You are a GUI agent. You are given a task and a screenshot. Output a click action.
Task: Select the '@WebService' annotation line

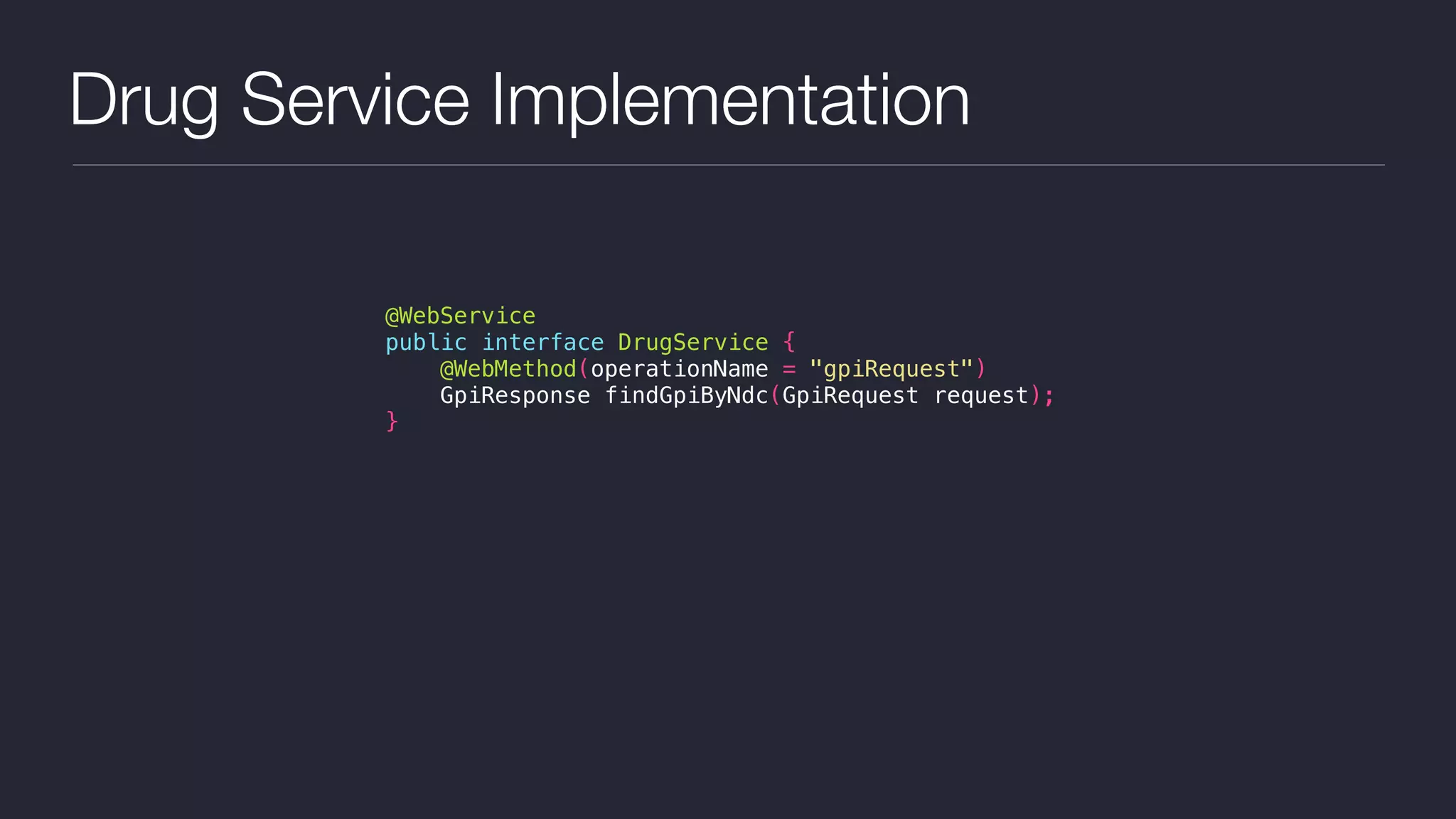460,316
